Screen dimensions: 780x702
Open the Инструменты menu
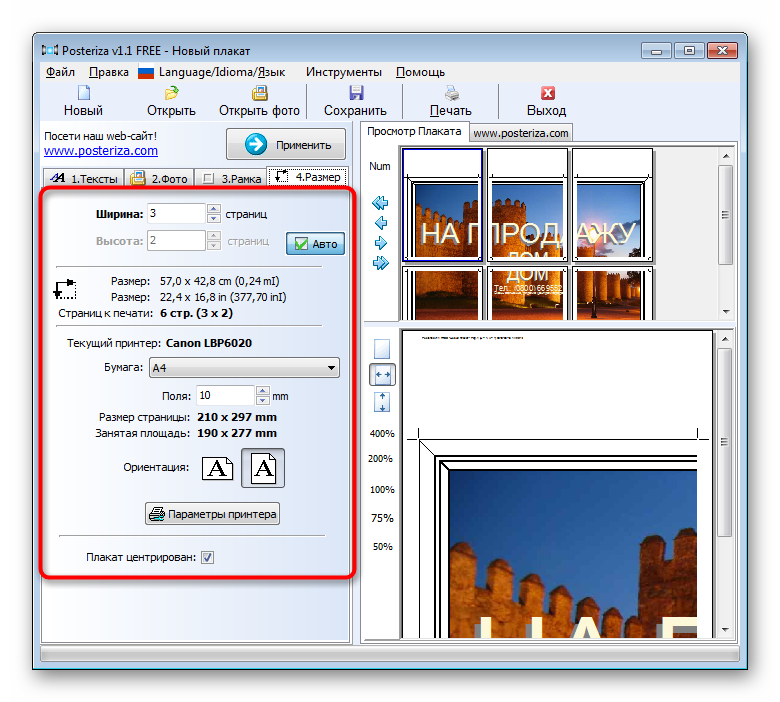344,72
